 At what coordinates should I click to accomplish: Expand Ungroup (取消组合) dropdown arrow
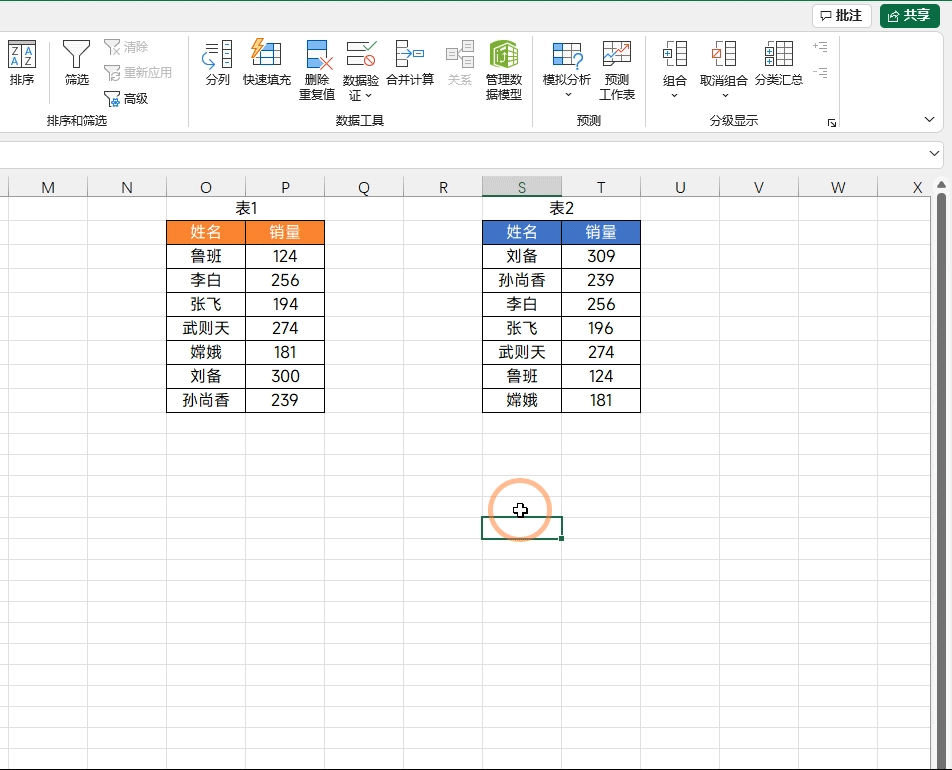point(725,95)
